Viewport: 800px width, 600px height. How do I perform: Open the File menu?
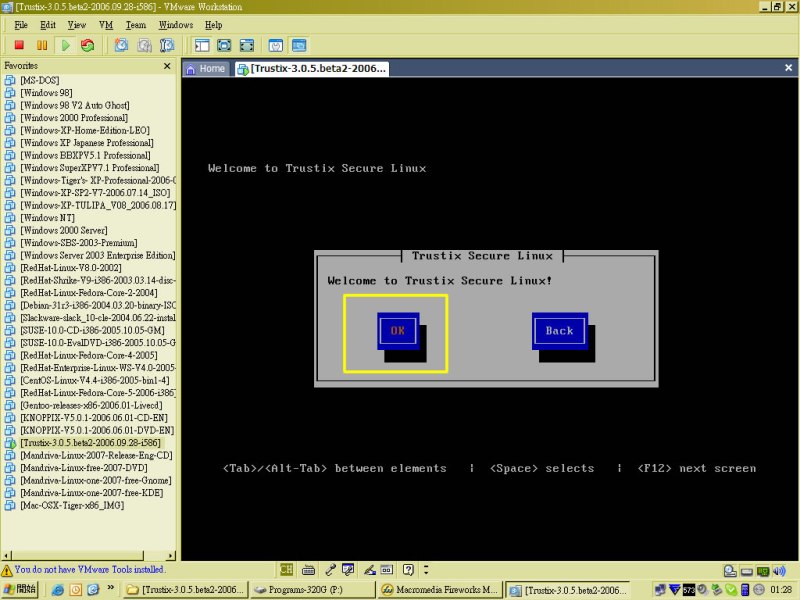click(x=21, y=25)
